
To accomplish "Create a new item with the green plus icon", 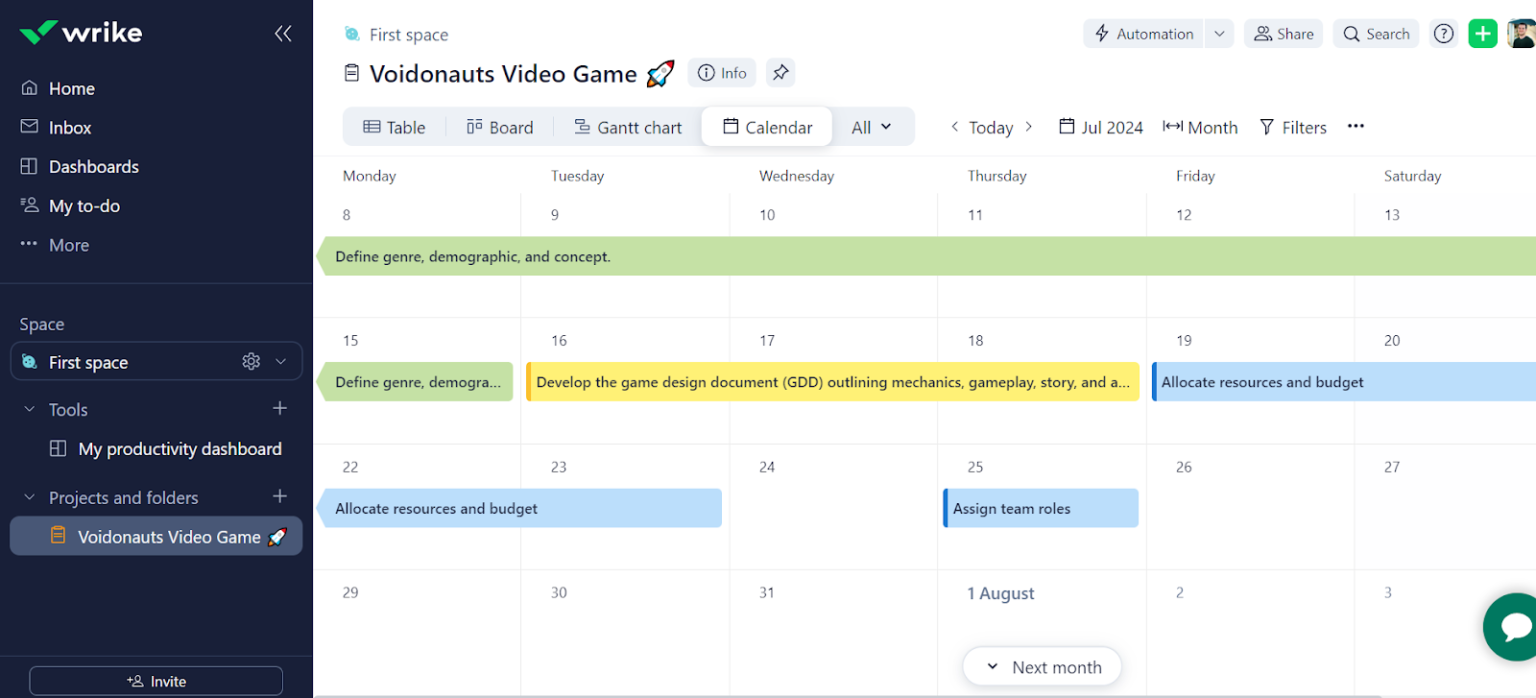I will point(1483,33).
